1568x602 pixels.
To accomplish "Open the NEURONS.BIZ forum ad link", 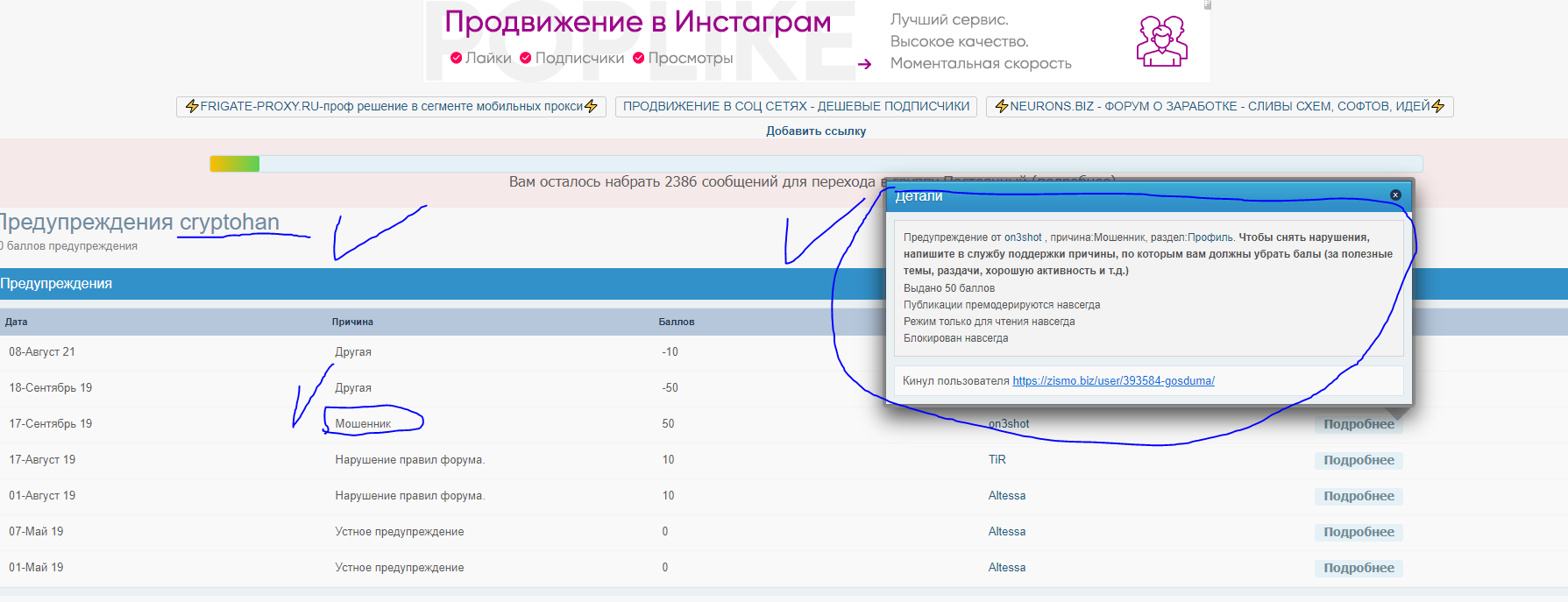I will point(1219,107).
